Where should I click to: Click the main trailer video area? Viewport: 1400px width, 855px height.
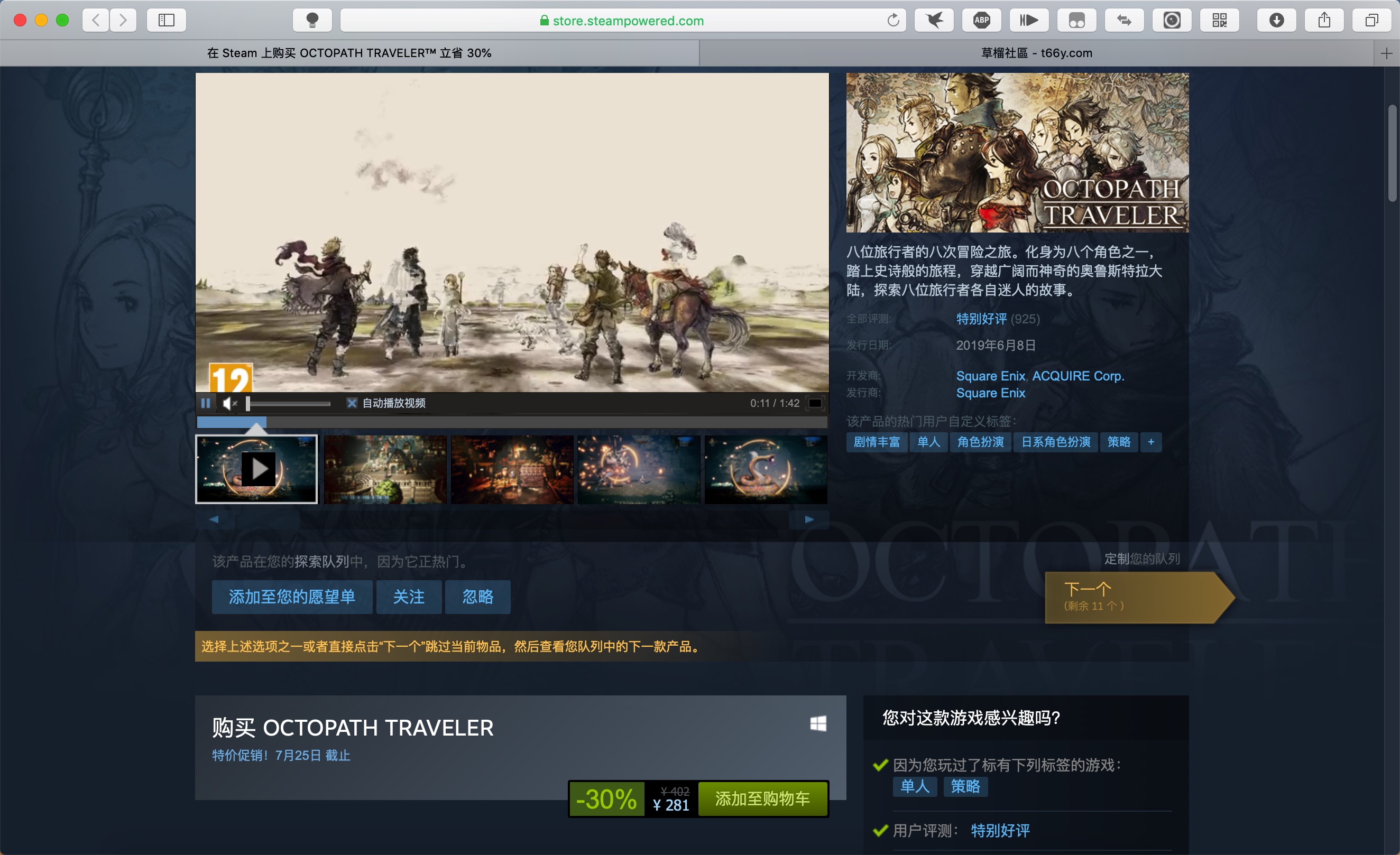click(x=512, y=232)
